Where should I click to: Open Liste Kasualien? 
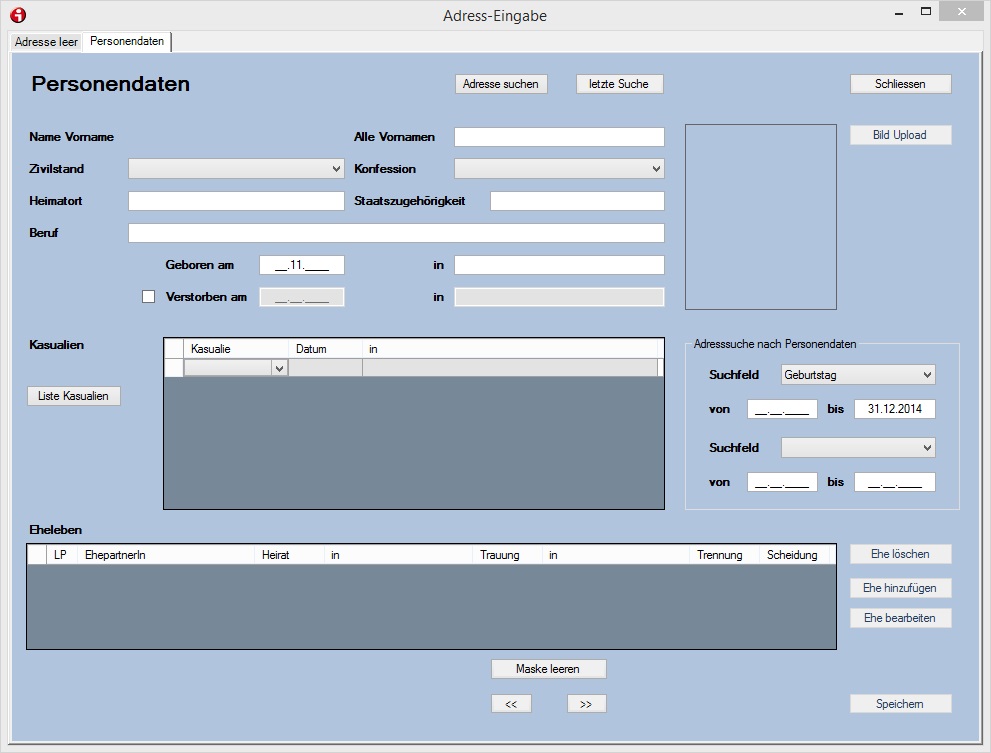(74, 396)
